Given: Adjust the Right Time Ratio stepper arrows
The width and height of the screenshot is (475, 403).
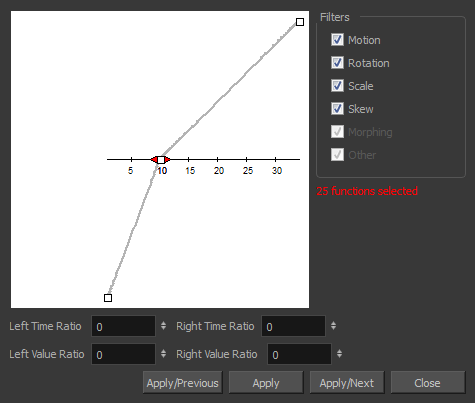Looking at the screenshot, I should 333,326.
